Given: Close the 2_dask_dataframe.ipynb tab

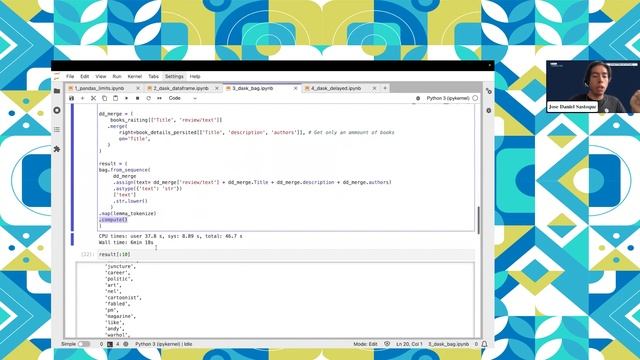Looking at the screenshot, I should (x=217, y=88).
